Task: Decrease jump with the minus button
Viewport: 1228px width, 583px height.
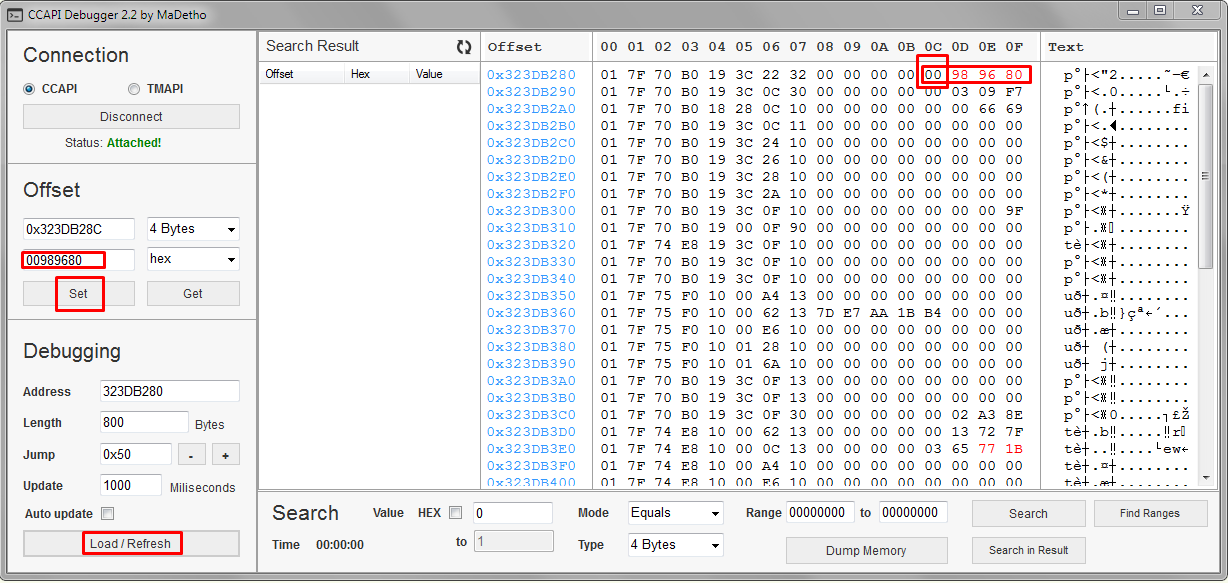Action: pos(192,455)
